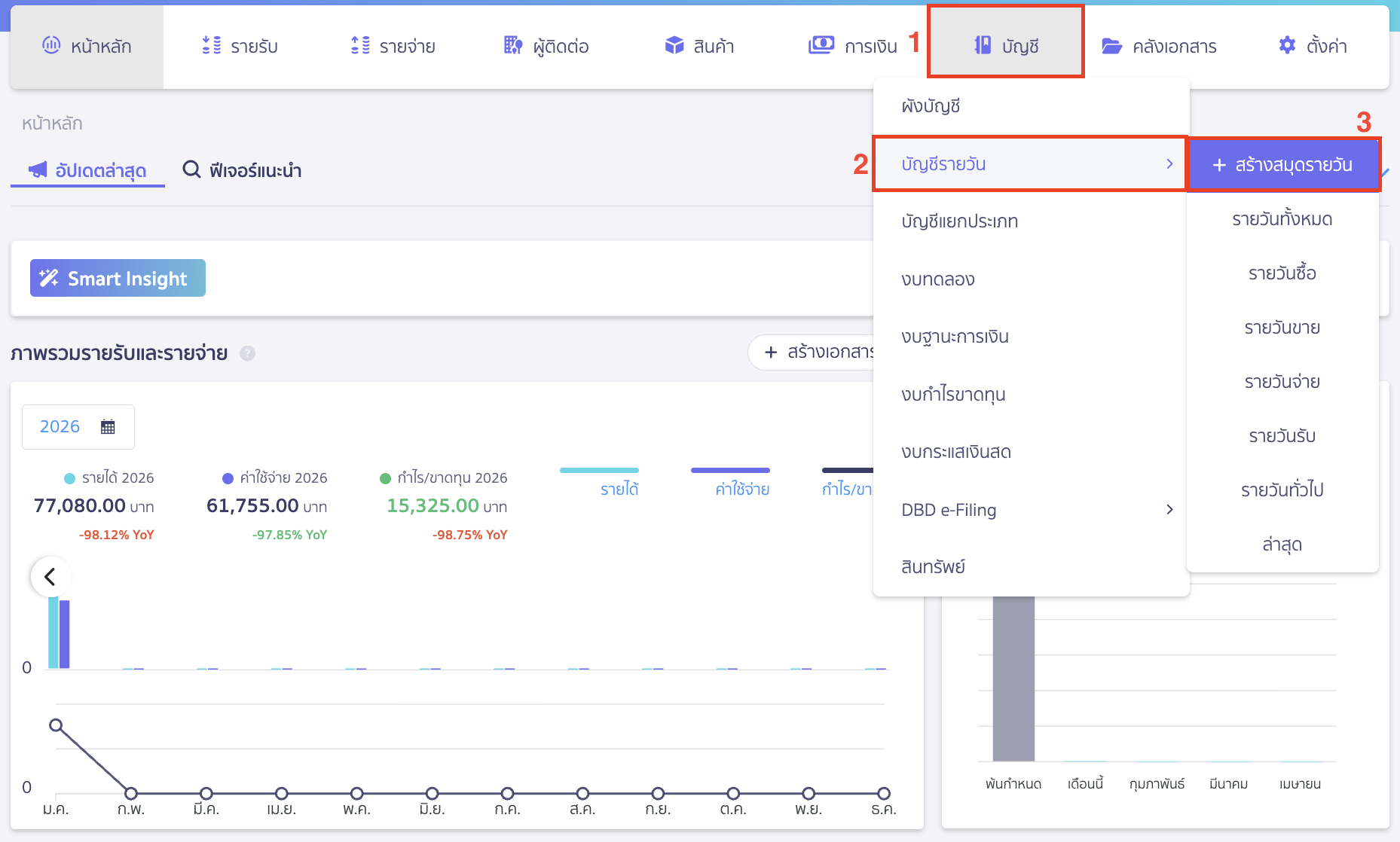Click the tall gray พ้นกำหนด chart bar
The height and width of the screenshot is (842, 1400).
(1013, 678)
